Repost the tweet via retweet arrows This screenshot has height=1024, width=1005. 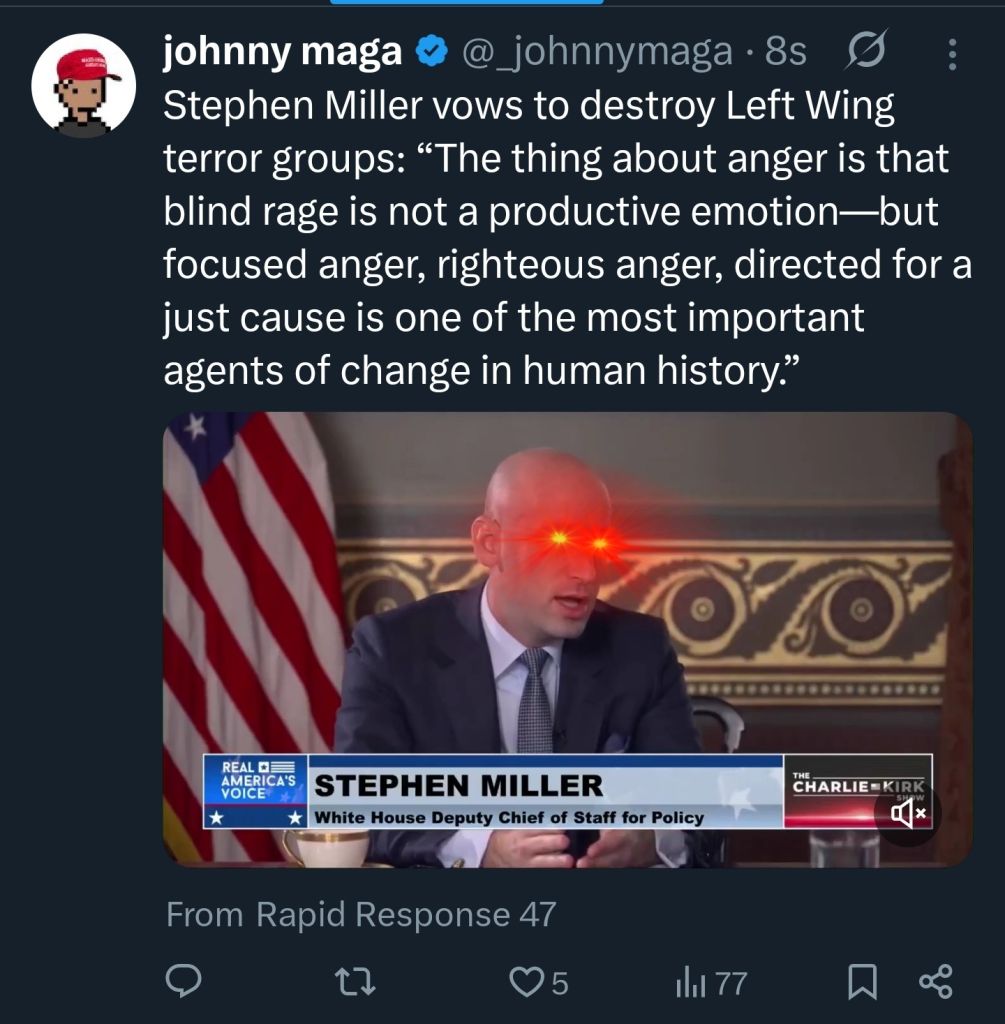[355, 982]
